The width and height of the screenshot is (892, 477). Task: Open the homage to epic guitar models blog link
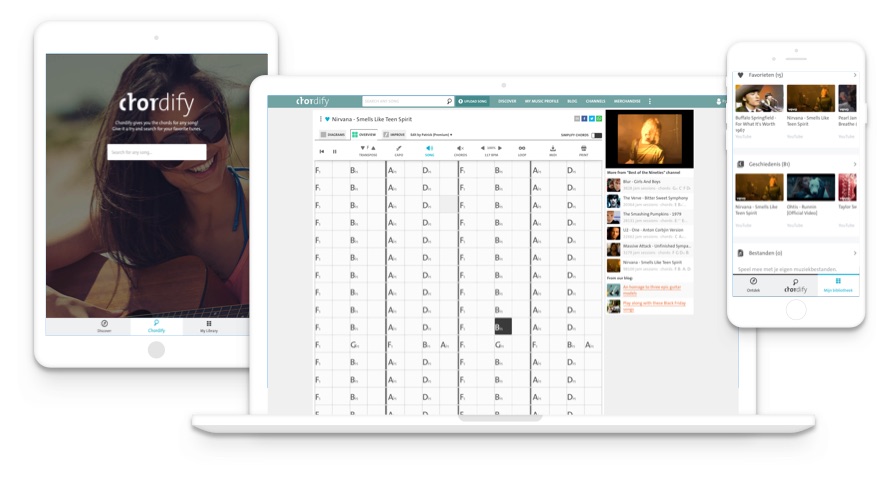(651, 290)
